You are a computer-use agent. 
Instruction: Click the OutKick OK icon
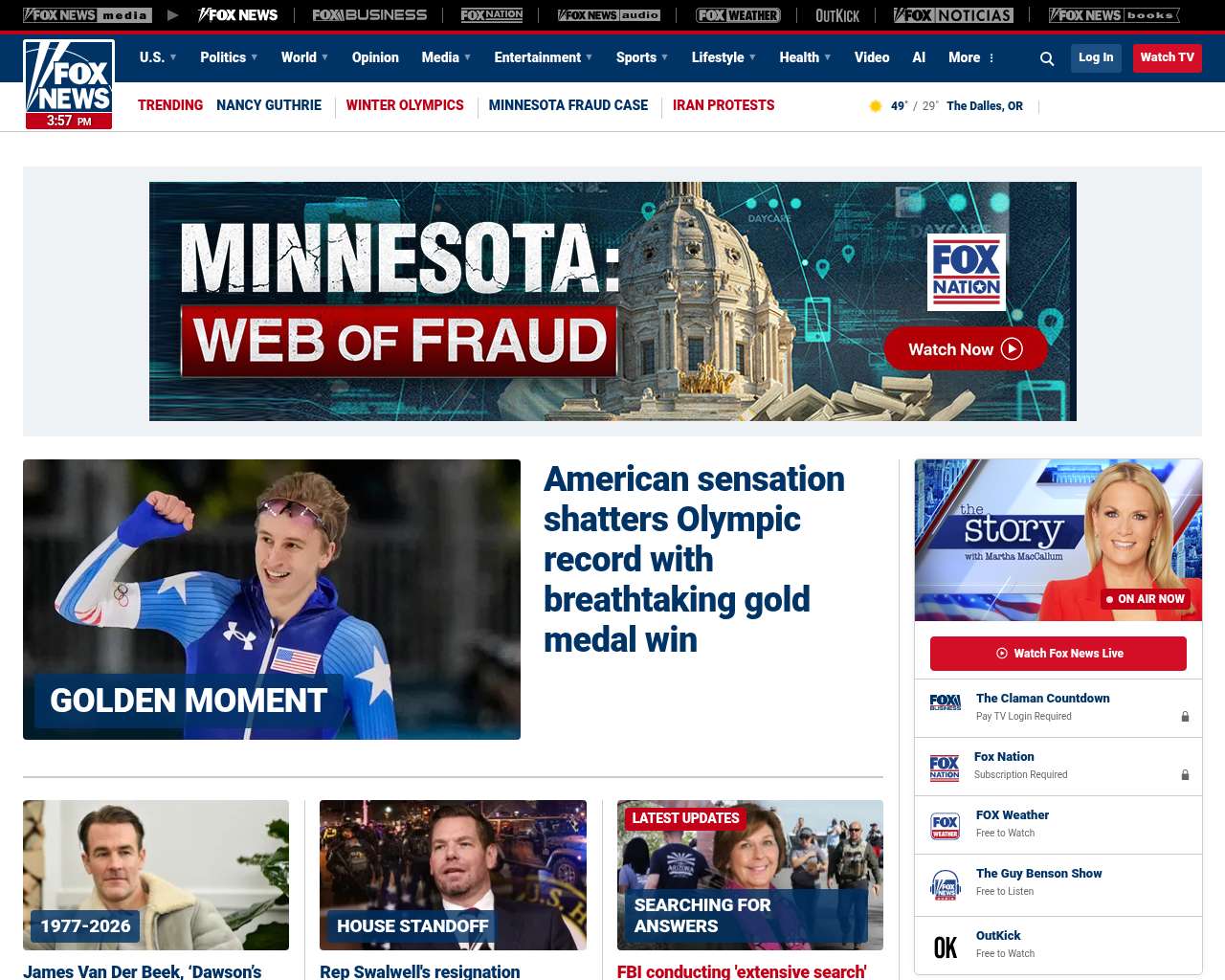coord(946,947)
